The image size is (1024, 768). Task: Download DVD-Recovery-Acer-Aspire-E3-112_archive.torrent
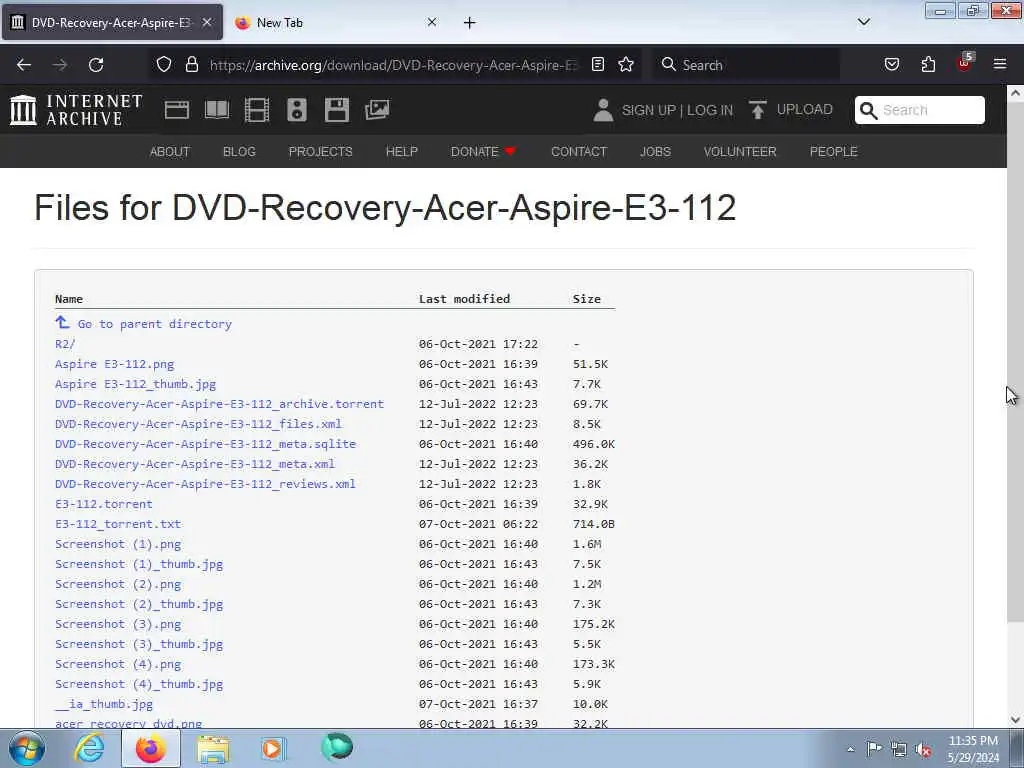219,404
